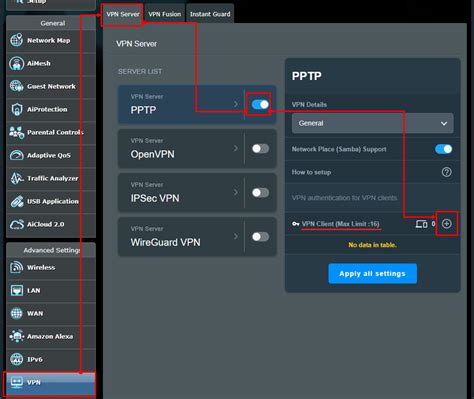474x399 pixels.
Task: Add a VPN client with plus icon
Action: pyautogui.click(x=446, y=224)
